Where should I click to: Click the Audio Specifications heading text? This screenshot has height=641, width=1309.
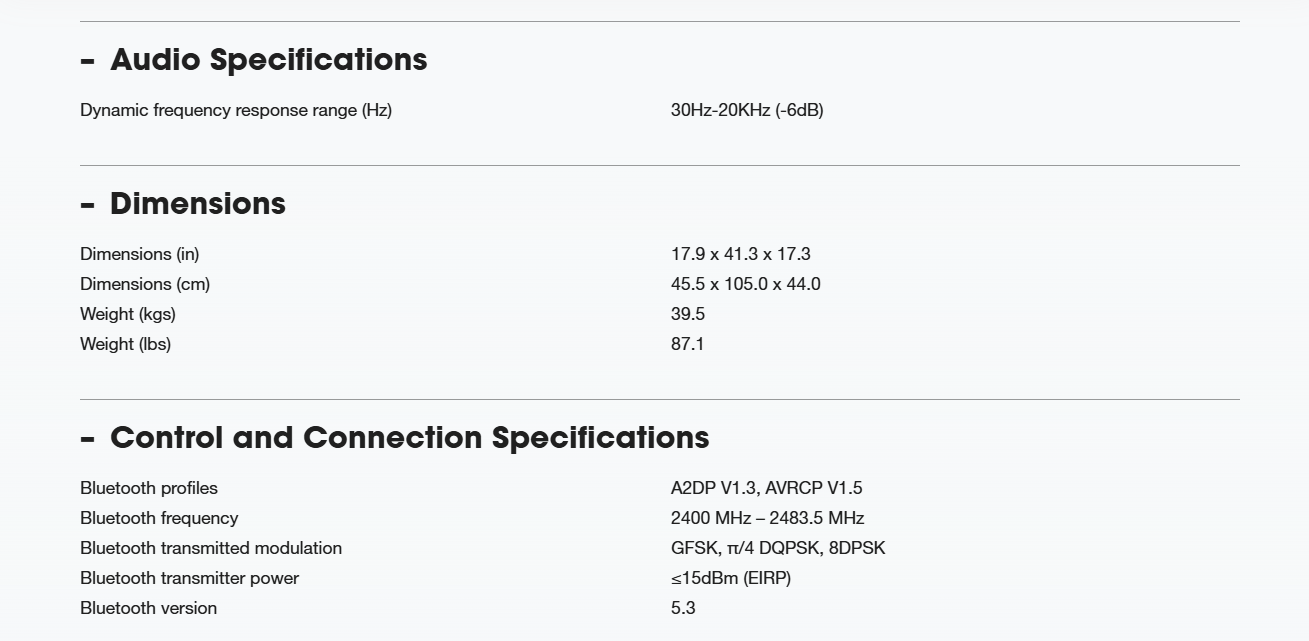pyautogui.click(x=268, y=60)
